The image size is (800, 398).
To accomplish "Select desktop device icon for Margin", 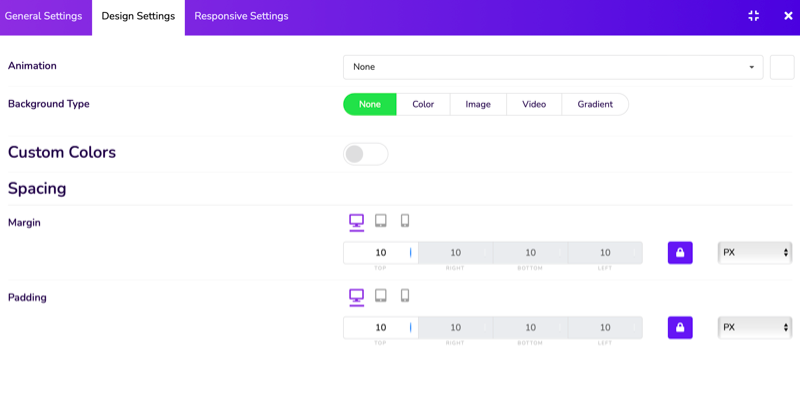I will point(357,222).
